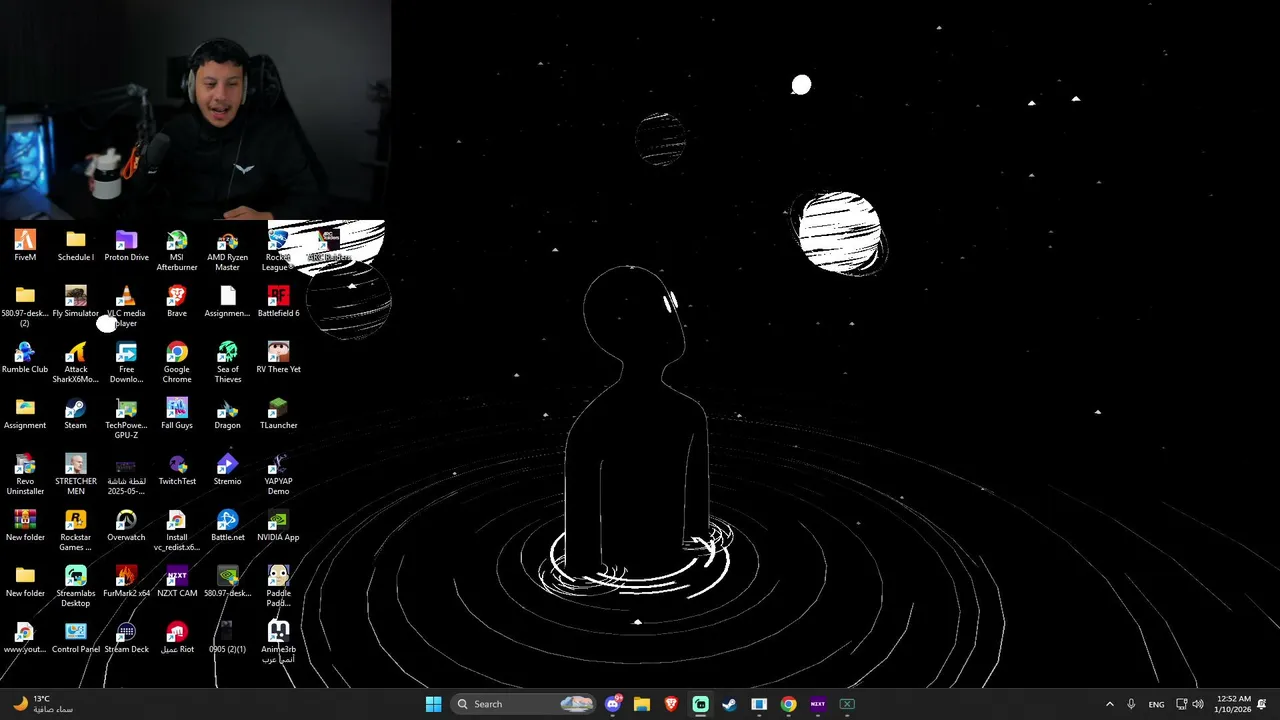Launch the Steam desktop shortcut
1280x720 pixels.
pos(76,414)
